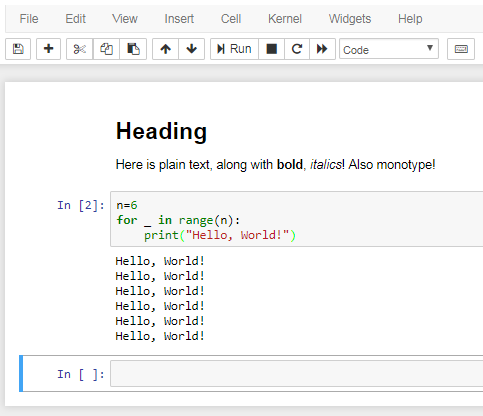483x416 pixels.
Task: Insert a new cell with the plus icon
Action: click(48, 49)
